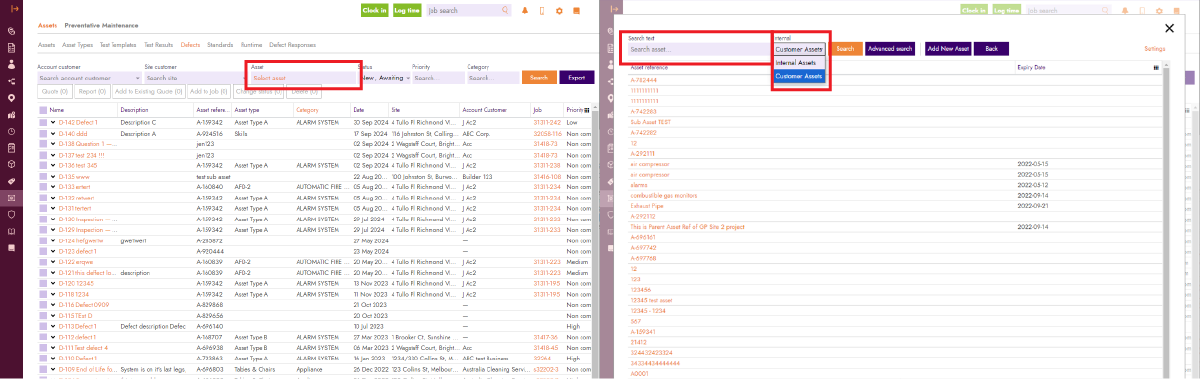Image resolution: width=1200 pixels, height=379 pixels.
Task: Tick checkbox for D-136 test 345 row
Action: click(x=43, y=164)
